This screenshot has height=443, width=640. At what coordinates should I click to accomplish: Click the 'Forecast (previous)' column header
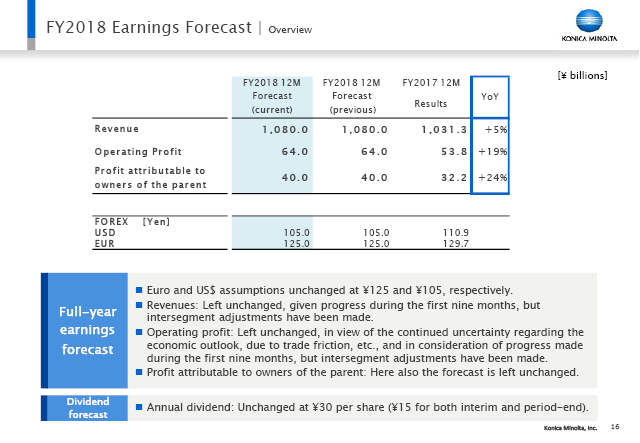(x=352, y=96)
